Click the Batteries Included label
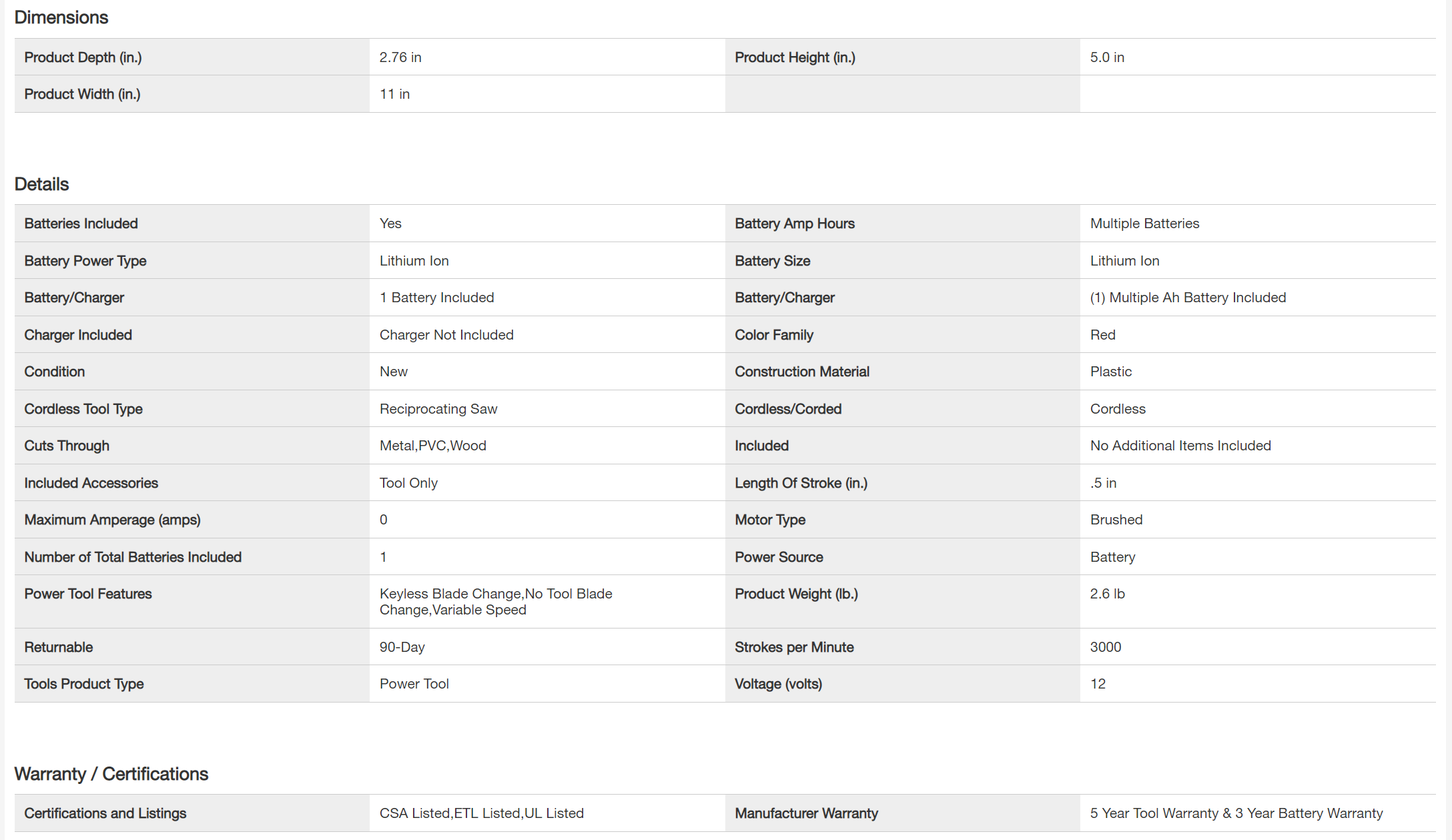This screenshot has height=840, width=1452. point(81,224)
